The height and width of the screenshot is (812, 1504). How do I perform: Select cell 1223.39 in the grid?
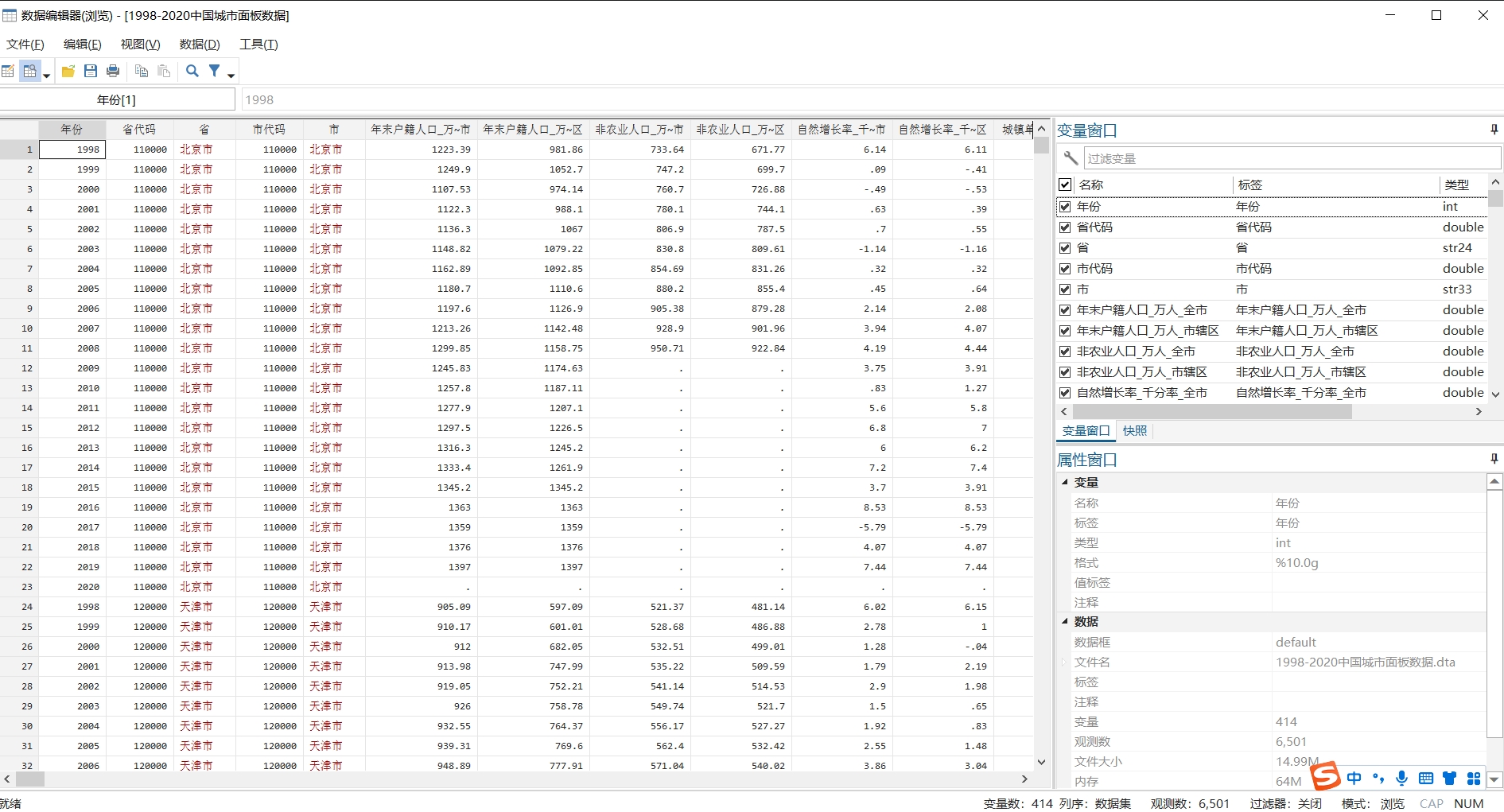click(x=421, y=150)
